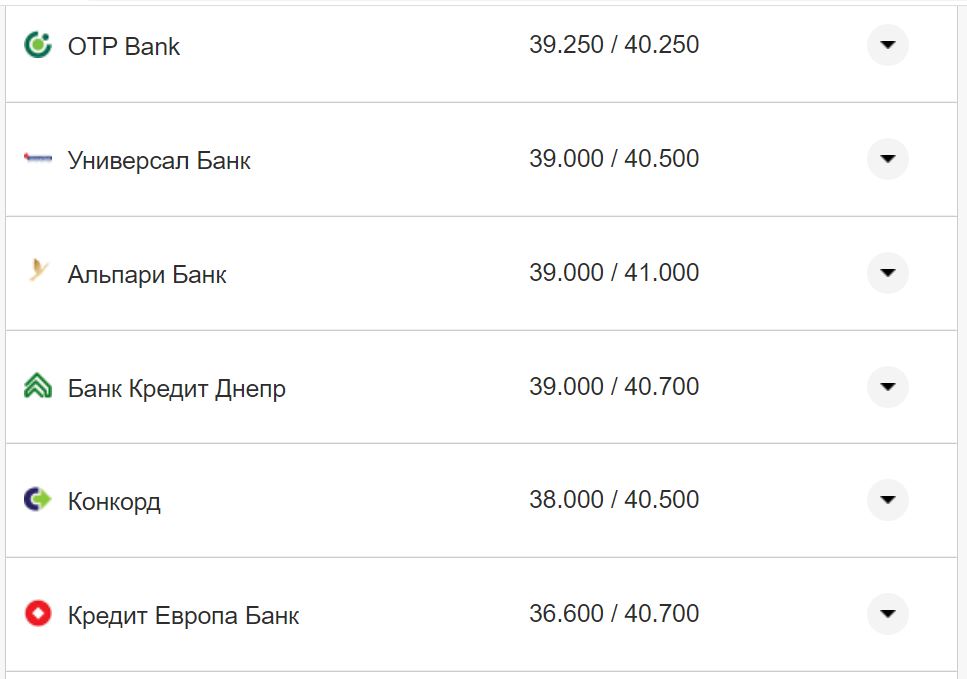
Task: Select the Универсал Банк name
Action: click(x=159, y=161)
